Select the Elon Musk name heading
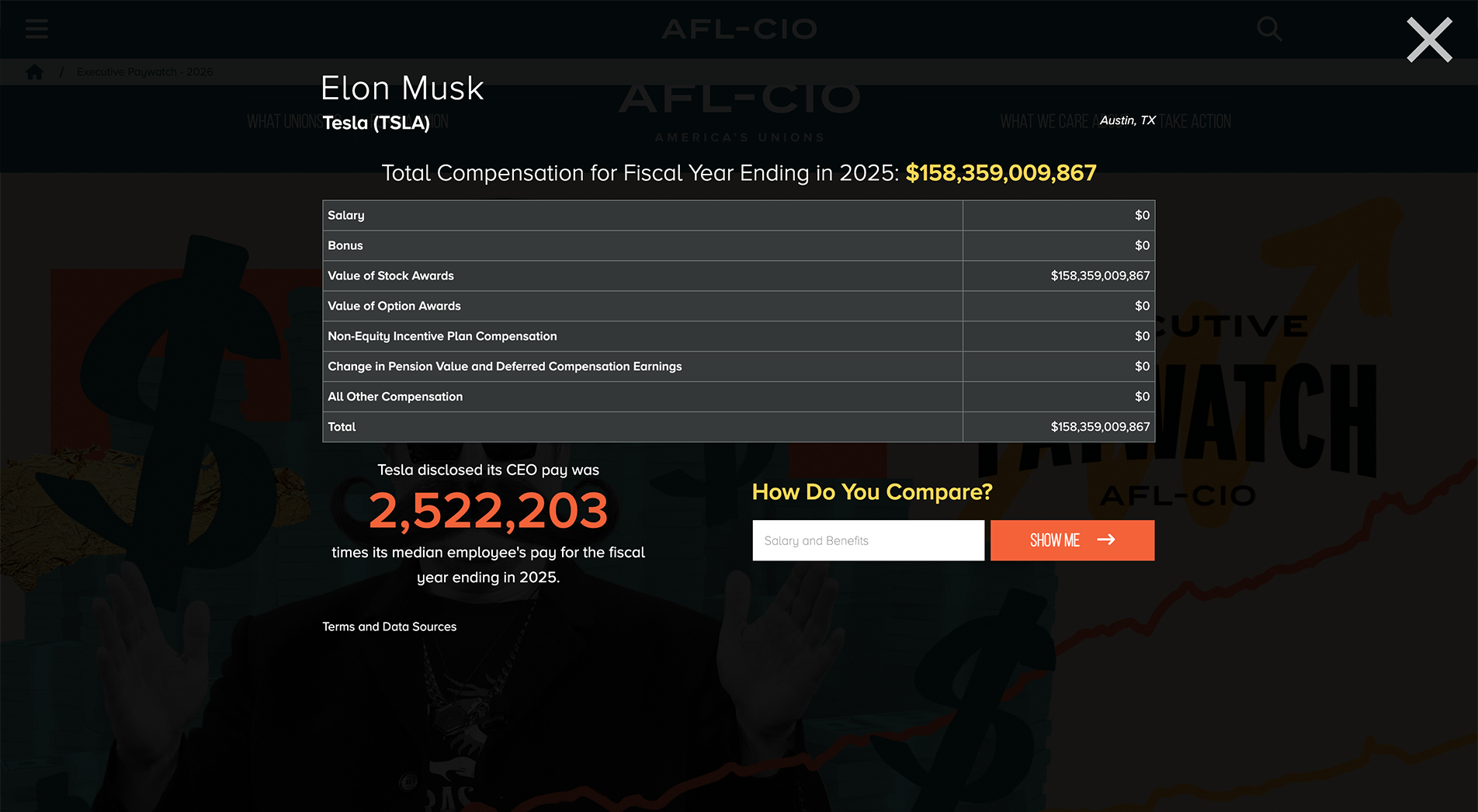The height and width of the screenshot is (812, 1478). coord(402,88)
